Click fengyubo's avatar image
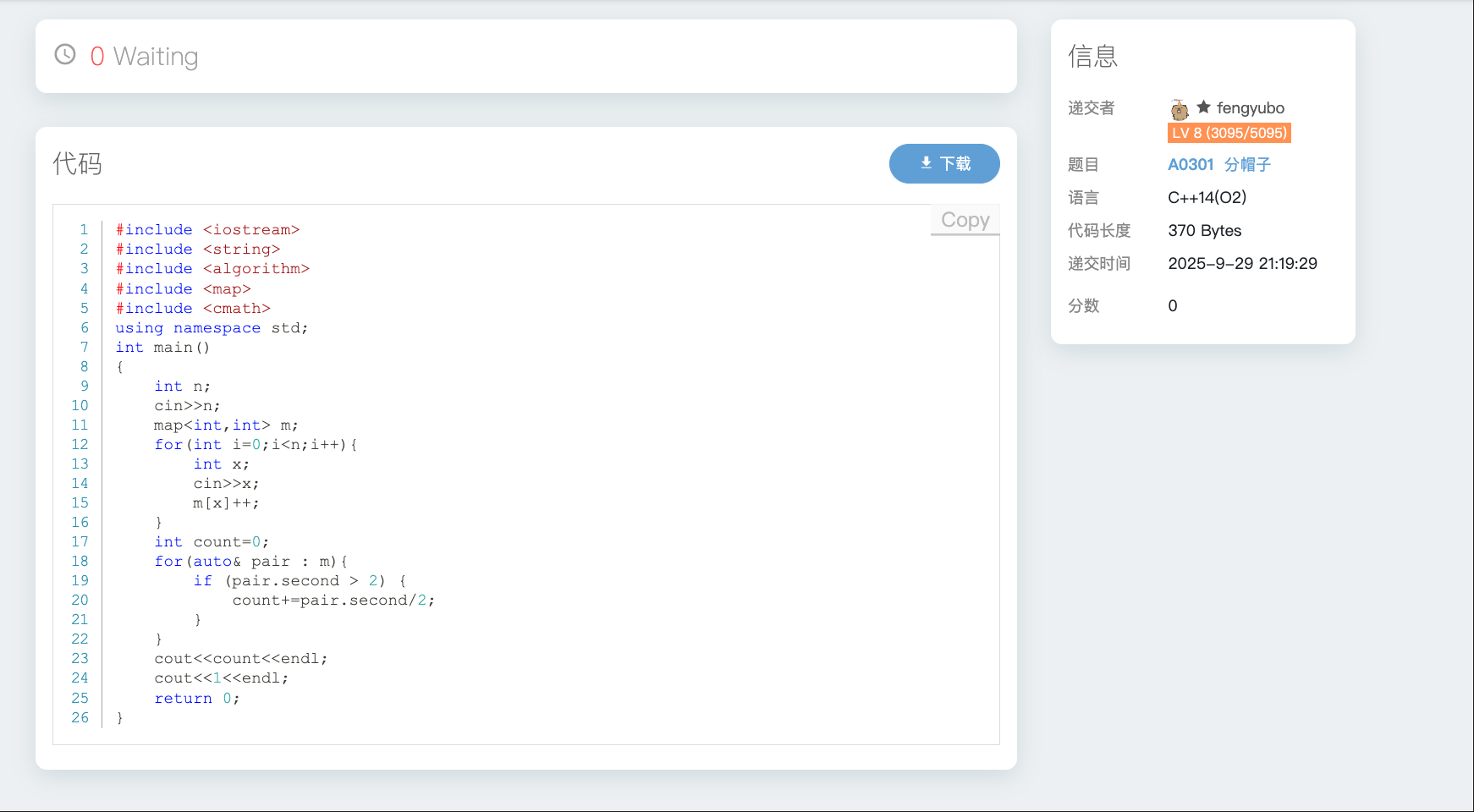 (1180, 109)
